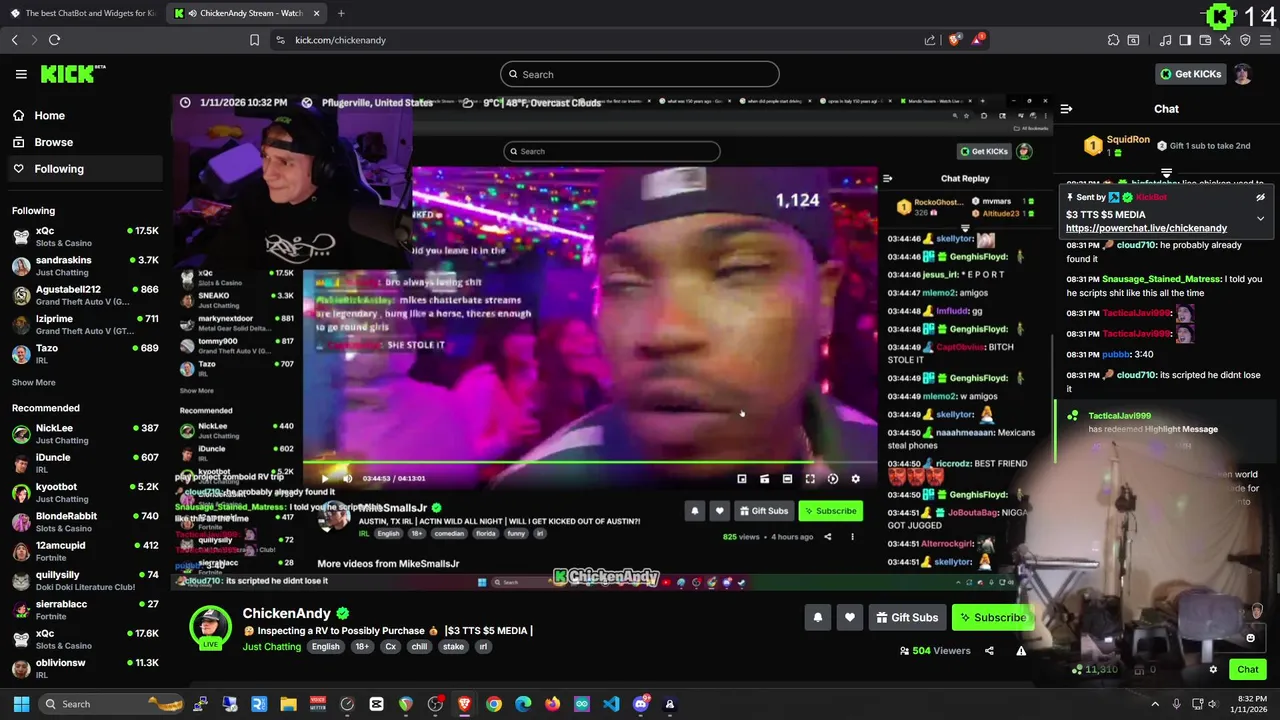Share the ChickenAndy stream

(989, 651)
